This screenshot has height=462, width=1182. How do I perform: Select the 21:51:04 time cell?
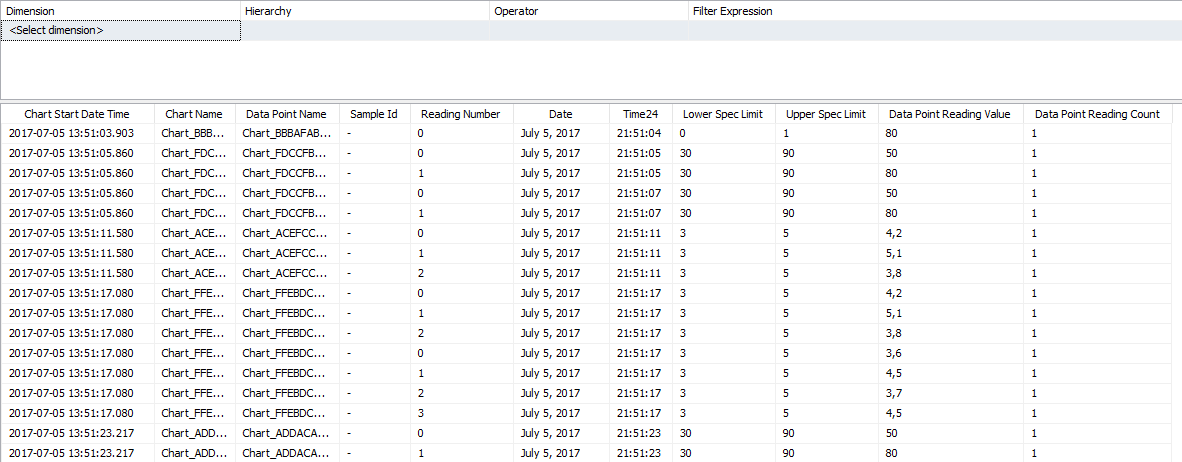click(641, 133)
